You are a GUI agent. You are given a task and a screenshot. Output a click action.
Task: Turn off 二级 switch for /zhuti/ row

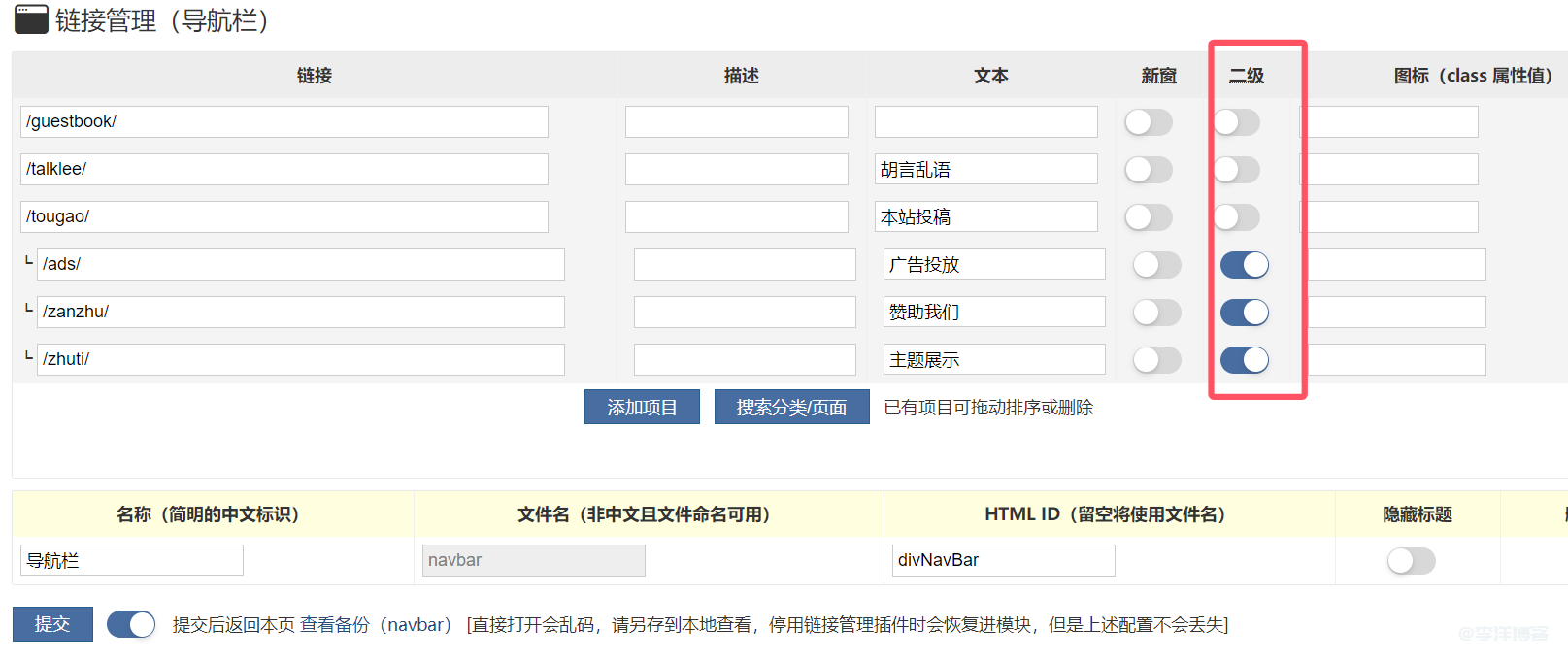[1244, 360]
